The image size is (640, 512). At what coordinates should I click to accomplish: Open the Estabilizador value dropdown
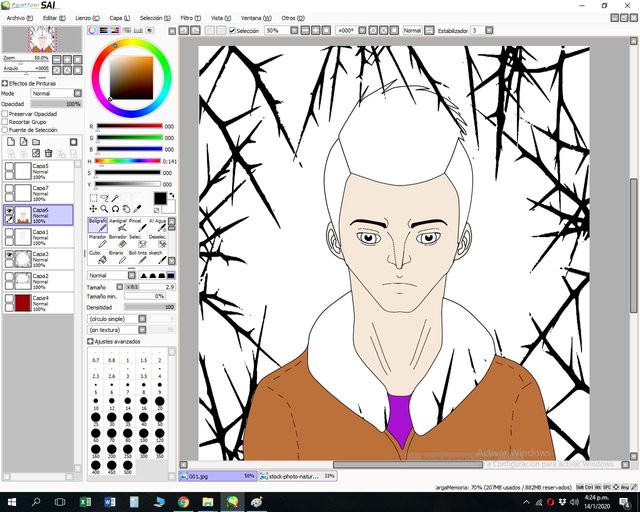[489, 30]
